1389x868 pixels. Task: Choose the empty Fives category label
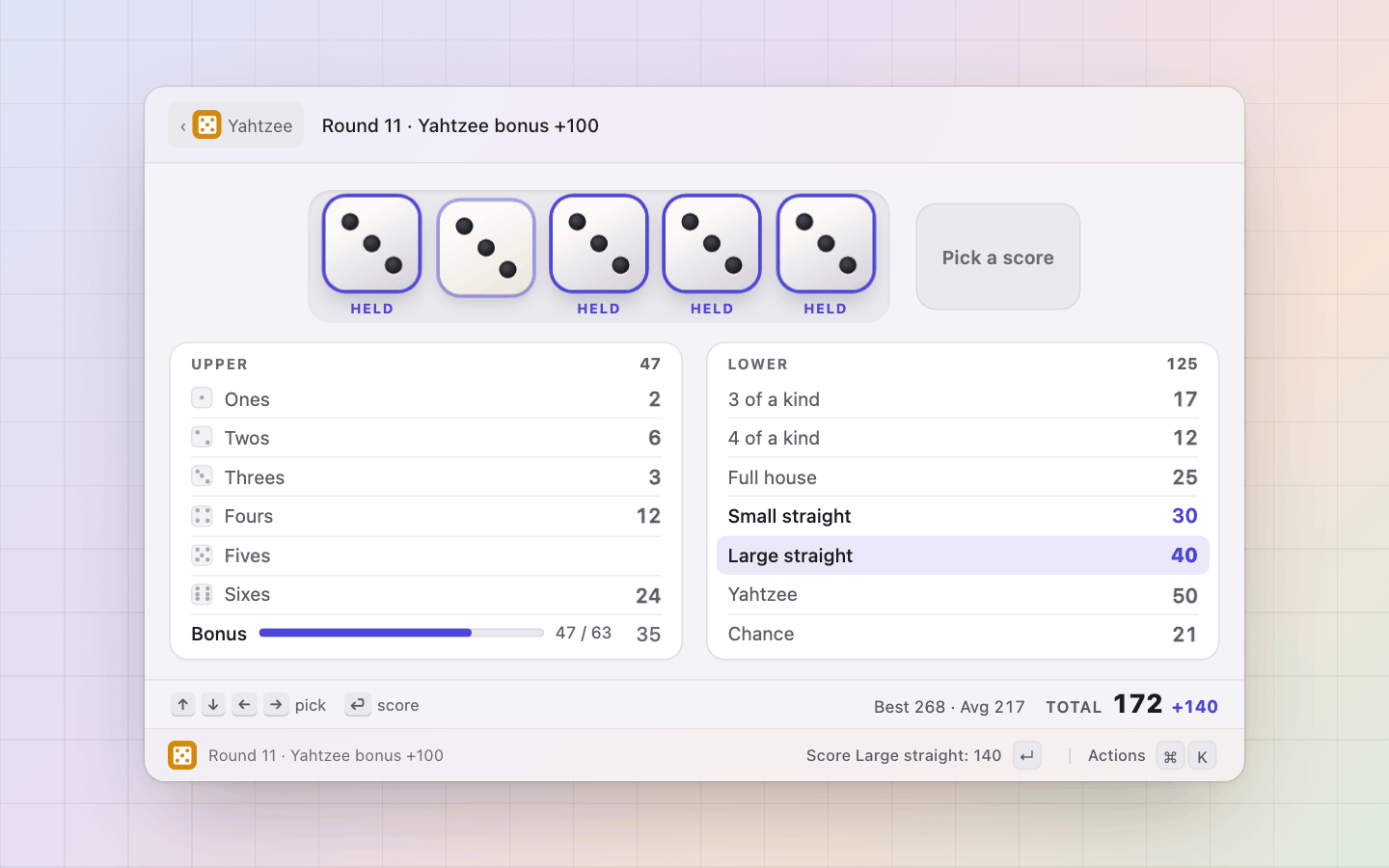[x=247, y=556]
